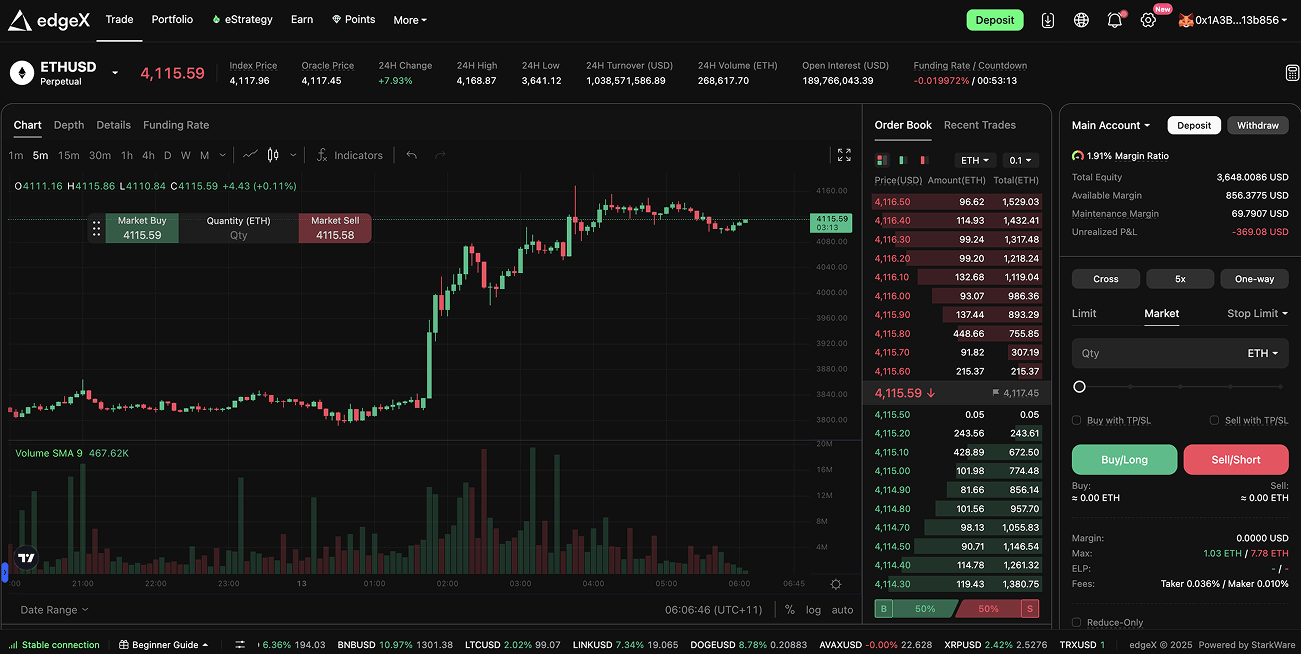
Task: Select the sell-only order book view icon
Action: [x=924, y=160]
